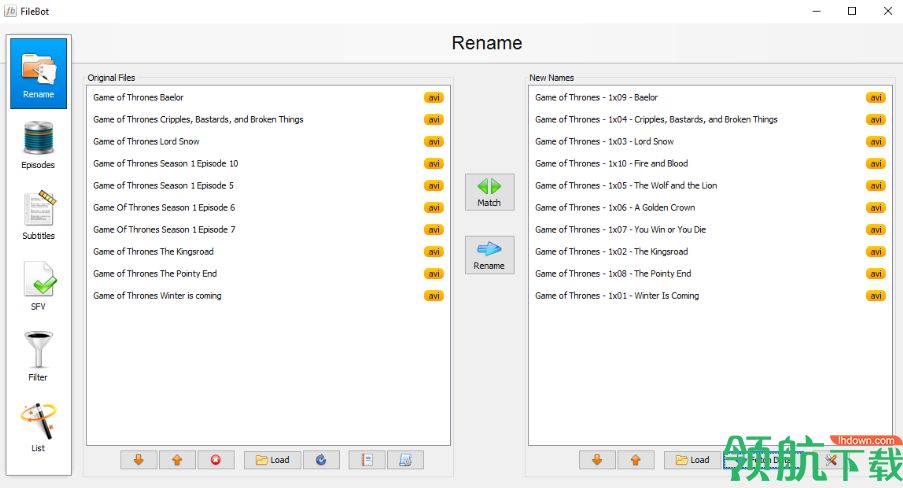Select original file 'Game of Thrones Baelor'
The image size is (903, 488).
point(268,97)
